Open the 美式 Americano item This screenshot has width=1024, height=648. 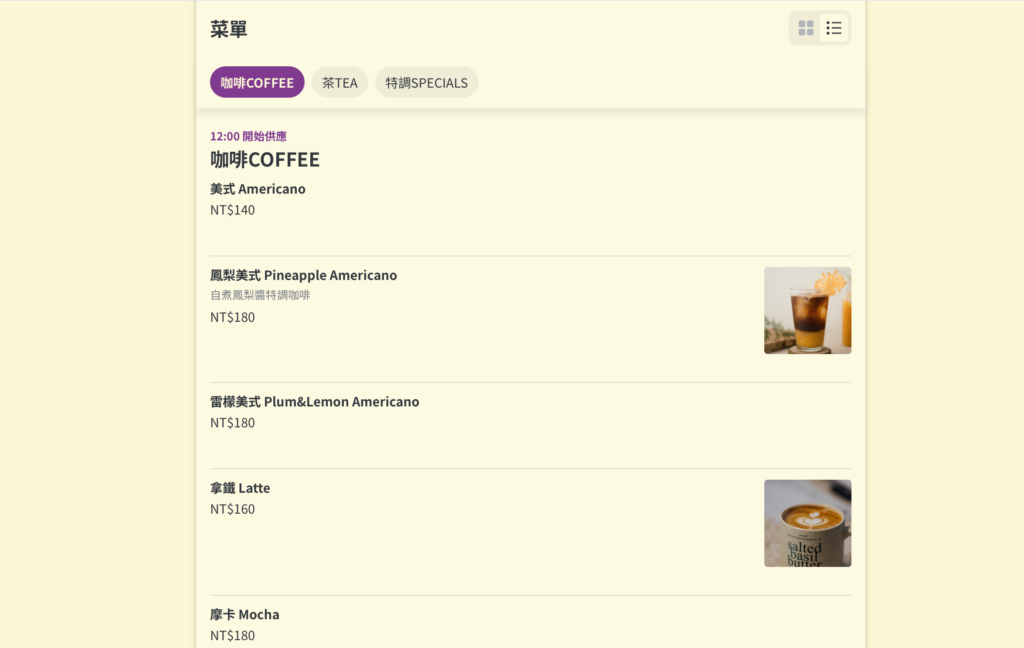[530, 213]
